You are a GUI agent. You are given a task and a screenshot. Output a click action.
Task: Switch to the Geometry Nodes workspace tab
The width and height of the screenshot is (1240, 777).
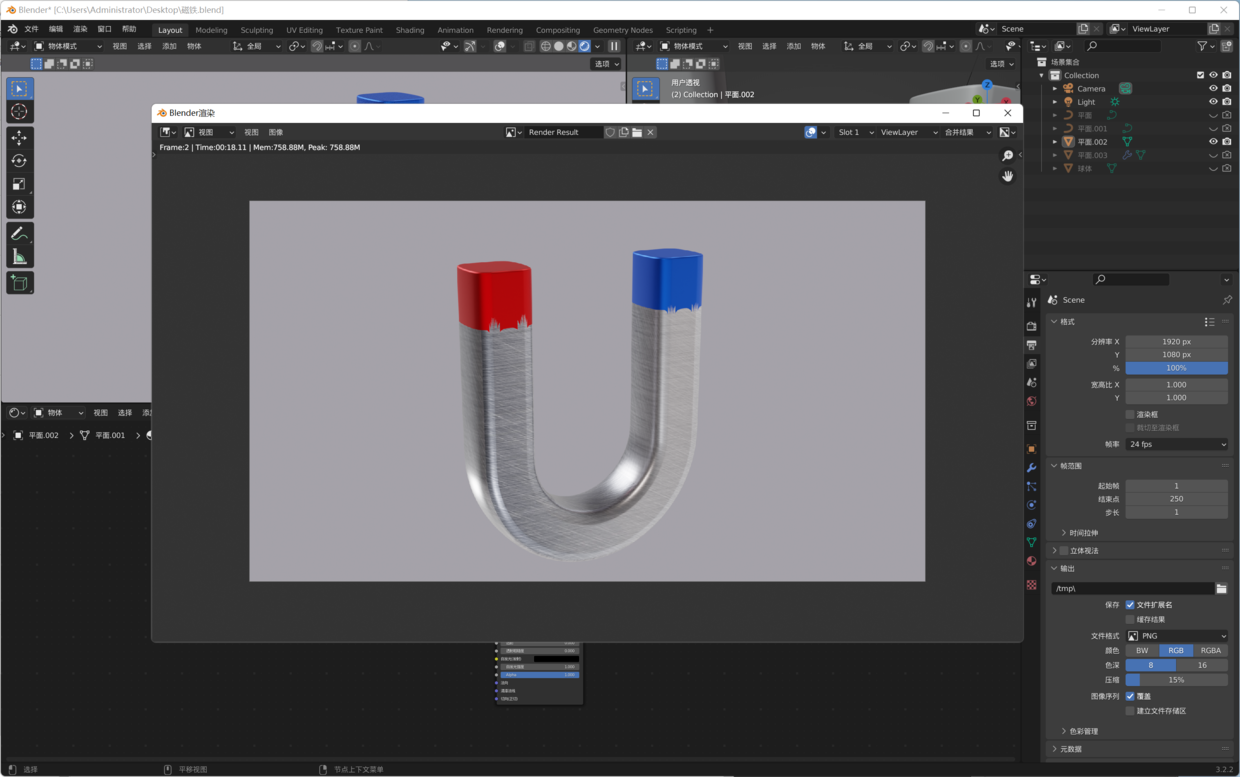(x=622, y=30)
